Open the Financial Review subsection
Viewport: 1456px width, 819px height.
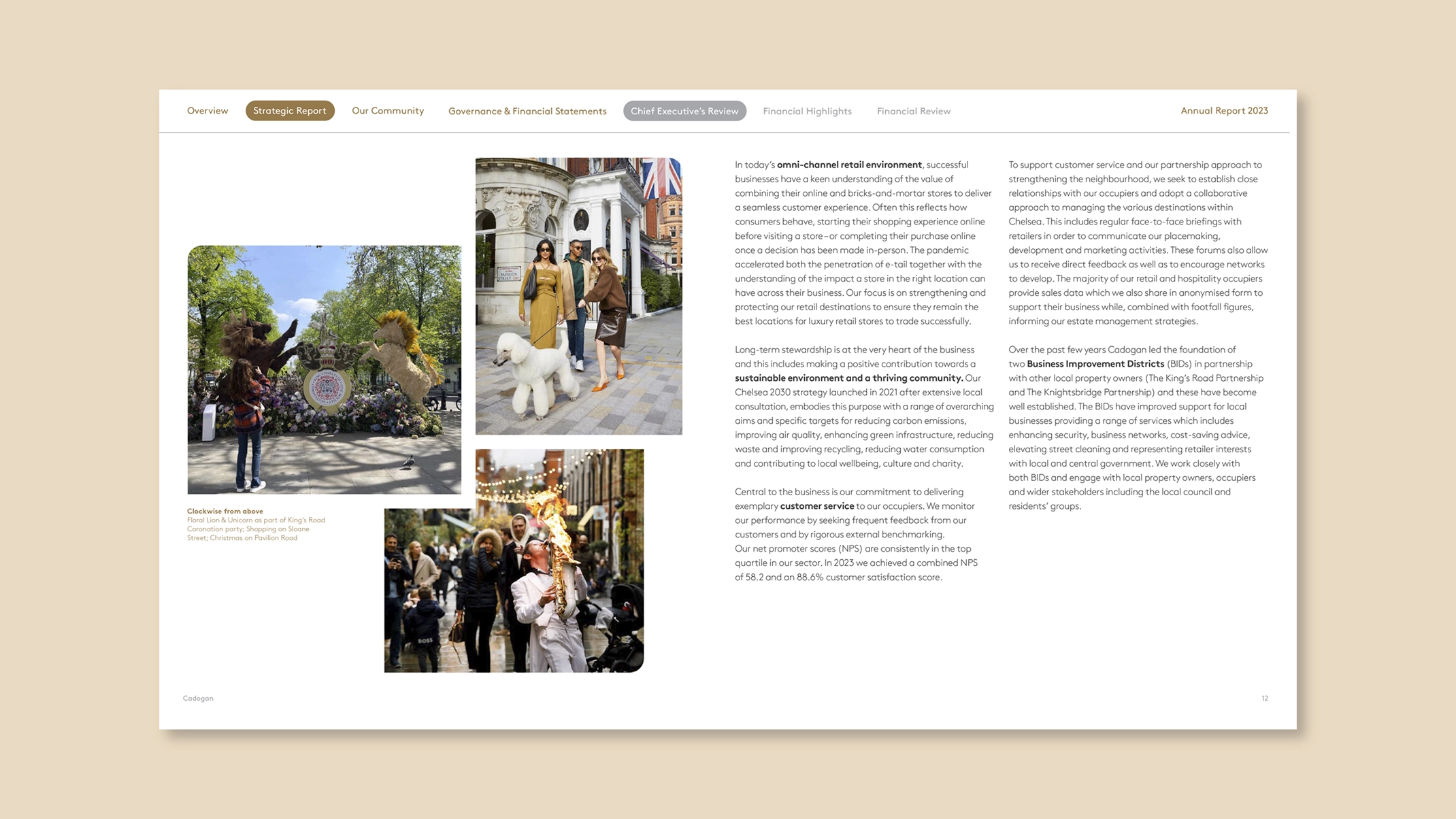click(914, 111)
